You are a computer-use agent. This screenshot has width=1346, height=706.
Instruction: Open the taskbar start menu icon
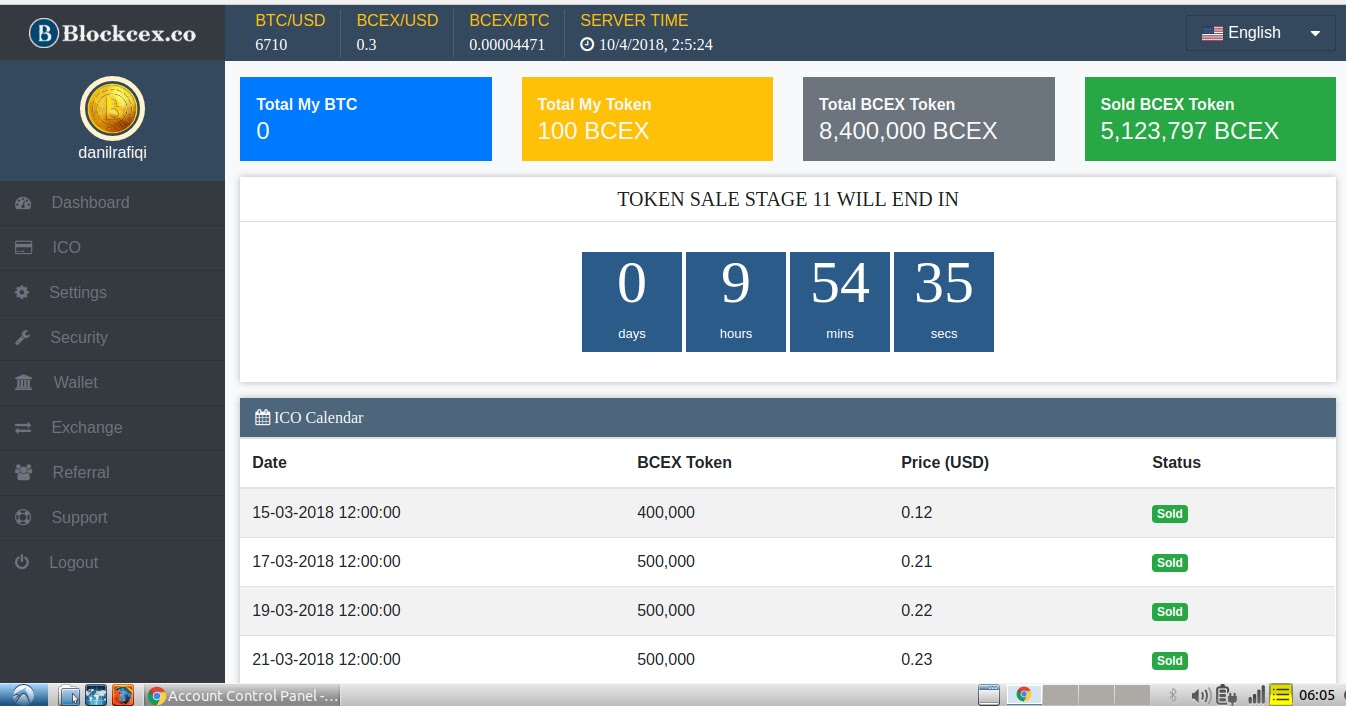[23, 695]
